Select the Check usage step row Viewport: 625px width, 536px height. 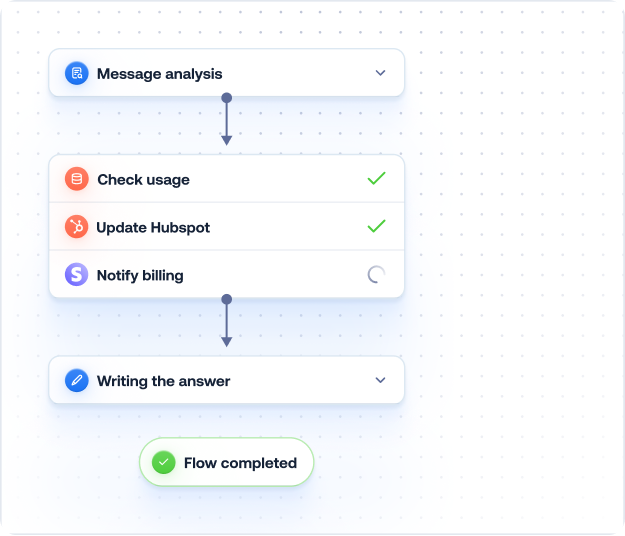pos(226,179)
